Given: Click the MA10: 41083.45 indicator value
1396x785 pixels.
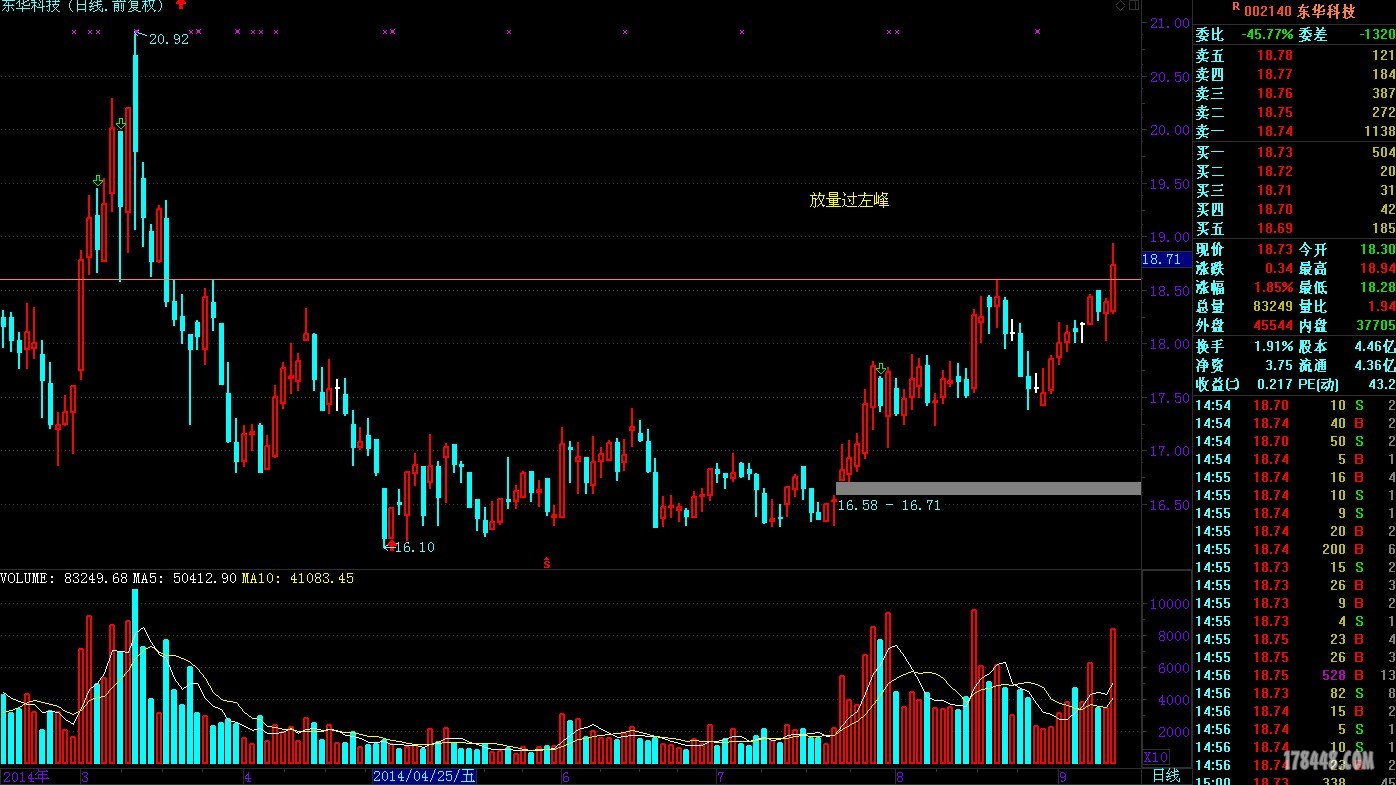Looking at the screenshot, I should tap(297, 578).
